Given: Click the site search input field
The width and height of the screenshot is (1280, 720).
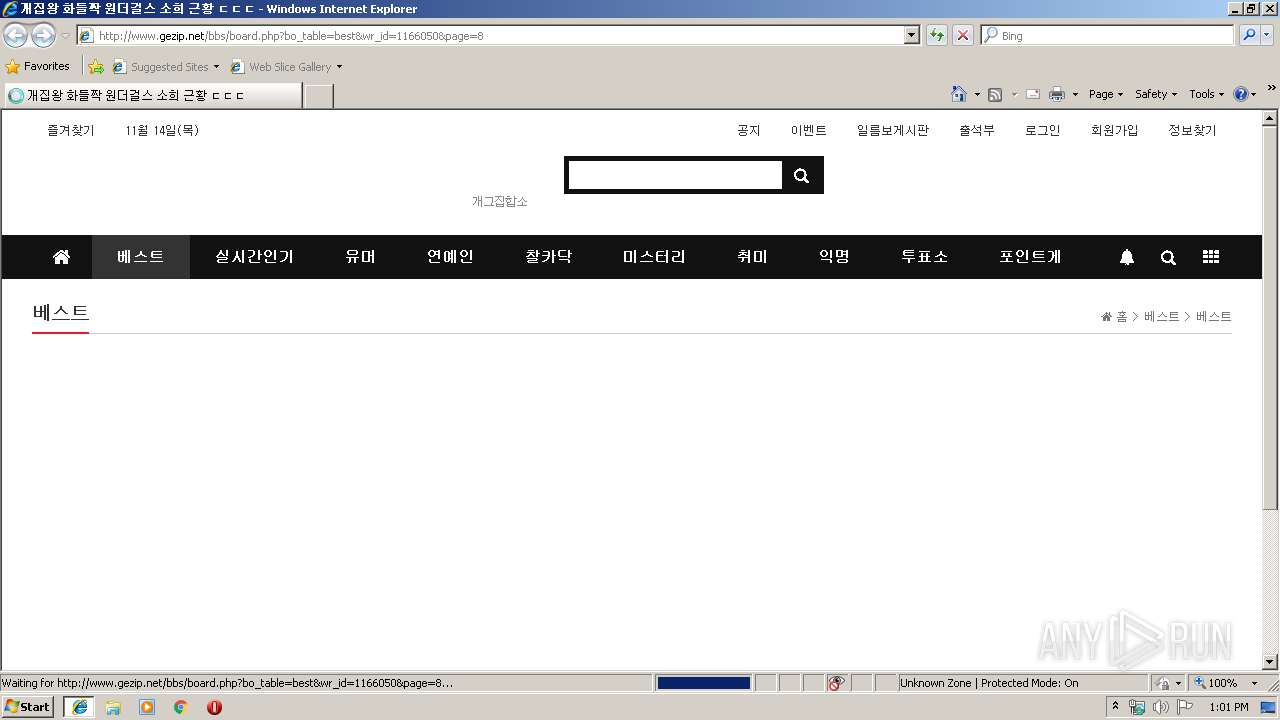Looking at the screenshot, I should point(675,175).
